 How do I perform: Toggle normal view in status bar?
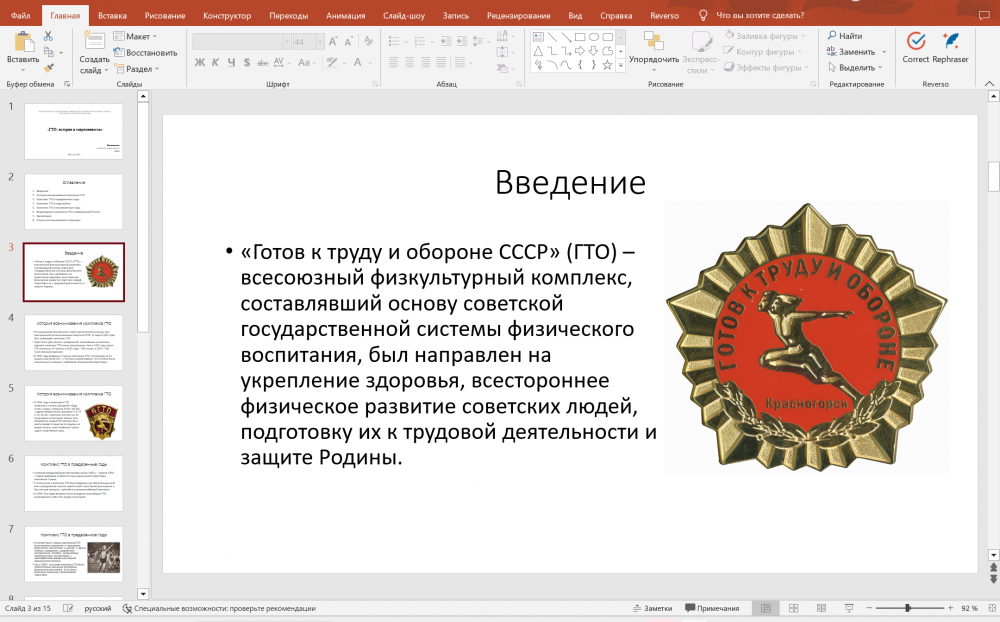(766, 608)
